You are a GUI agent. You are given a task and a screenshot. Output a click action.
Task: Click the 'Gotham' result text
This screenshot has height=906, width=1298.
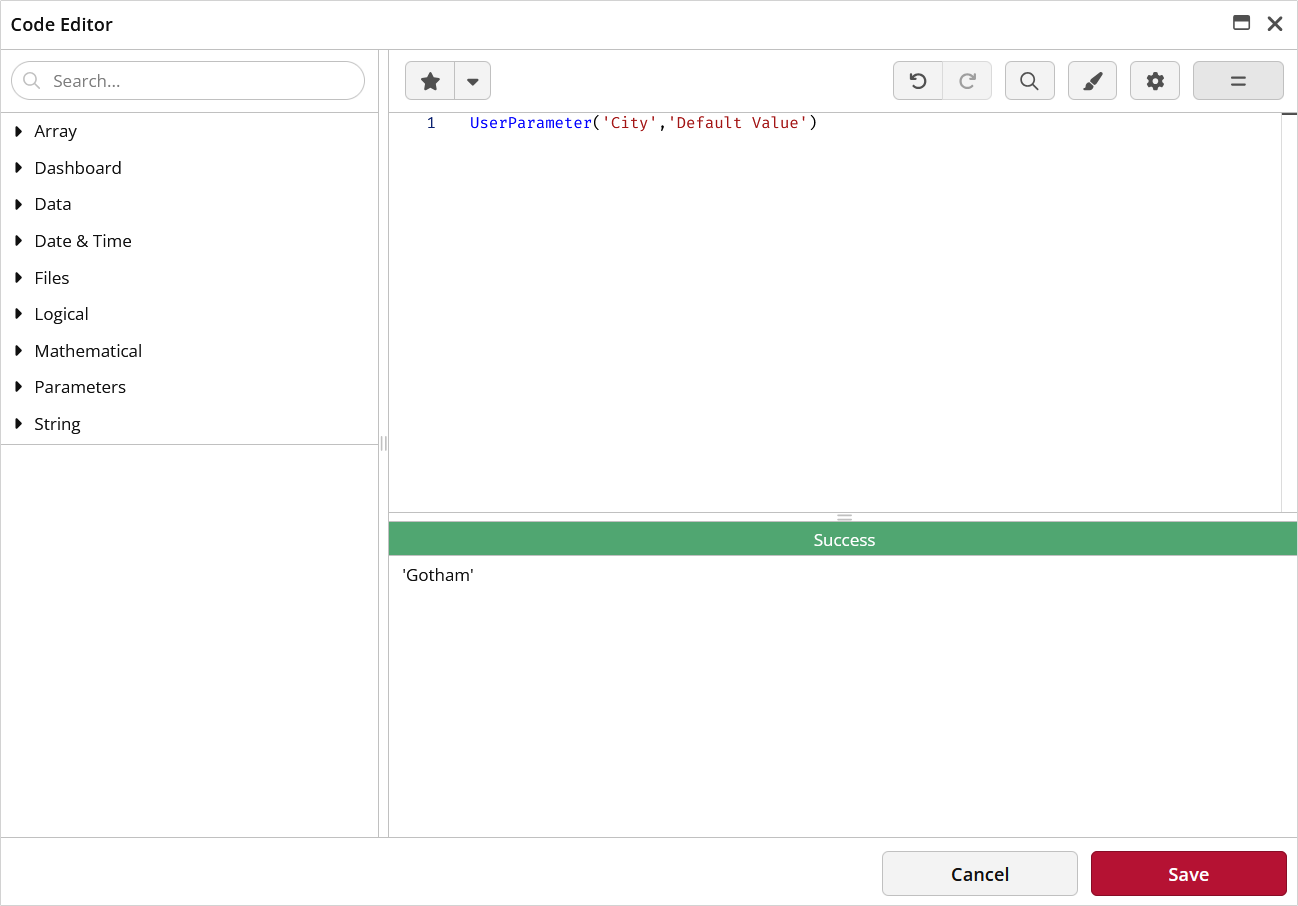[438, 576]
